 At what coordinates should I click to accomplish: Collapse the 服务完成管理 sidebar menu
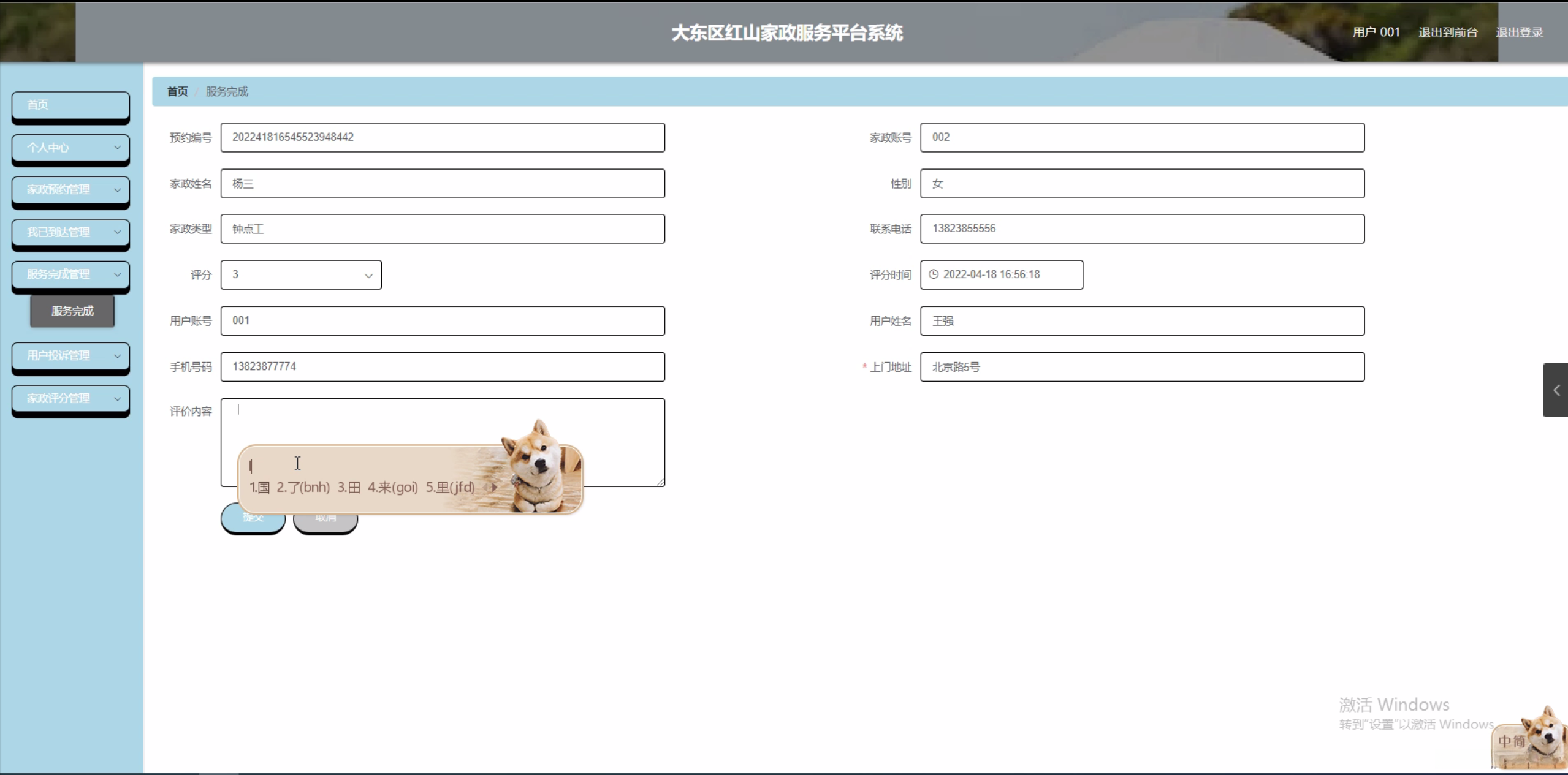tap(70, 274)
